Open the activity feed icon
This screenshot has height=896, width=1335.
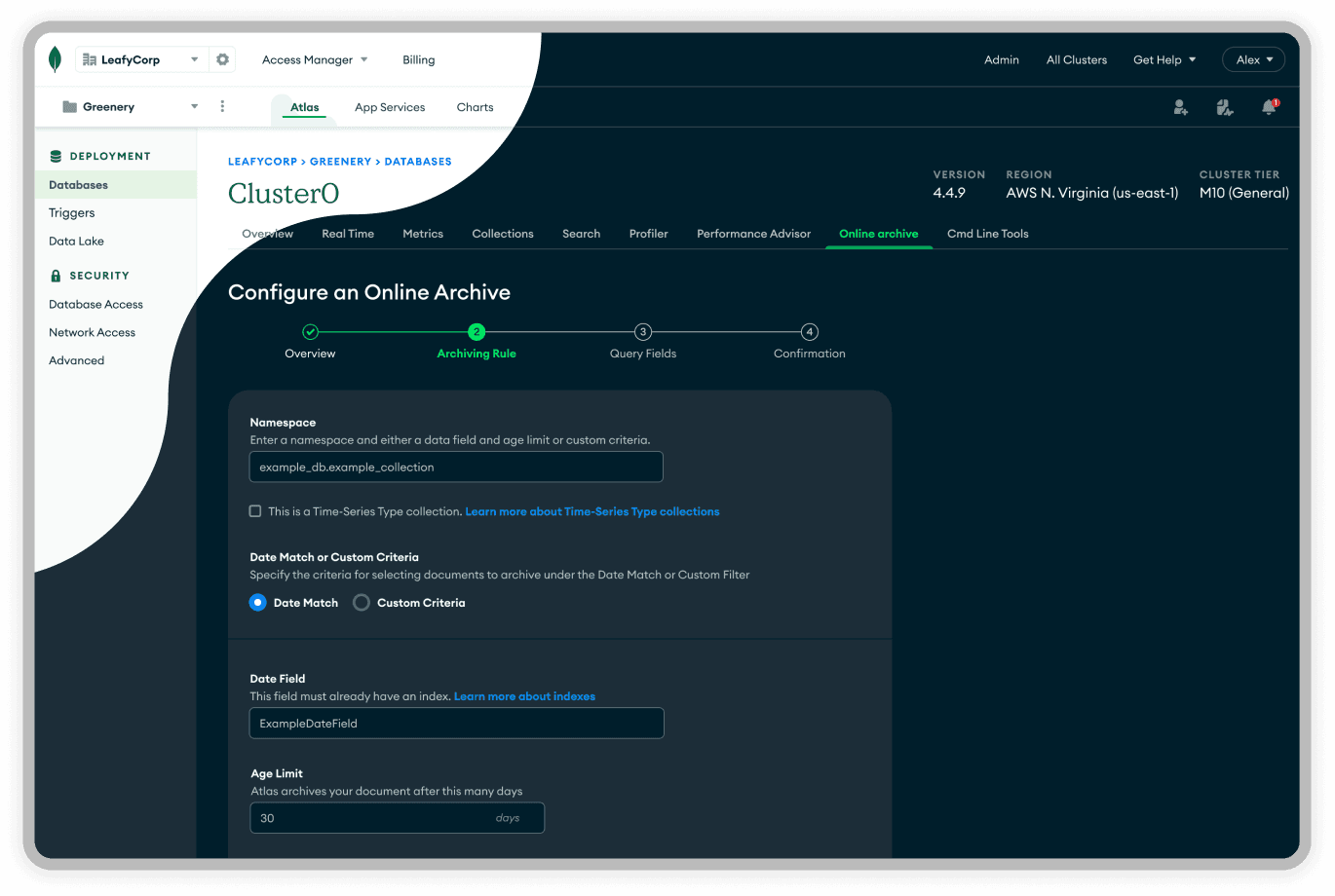point(1225,110)
